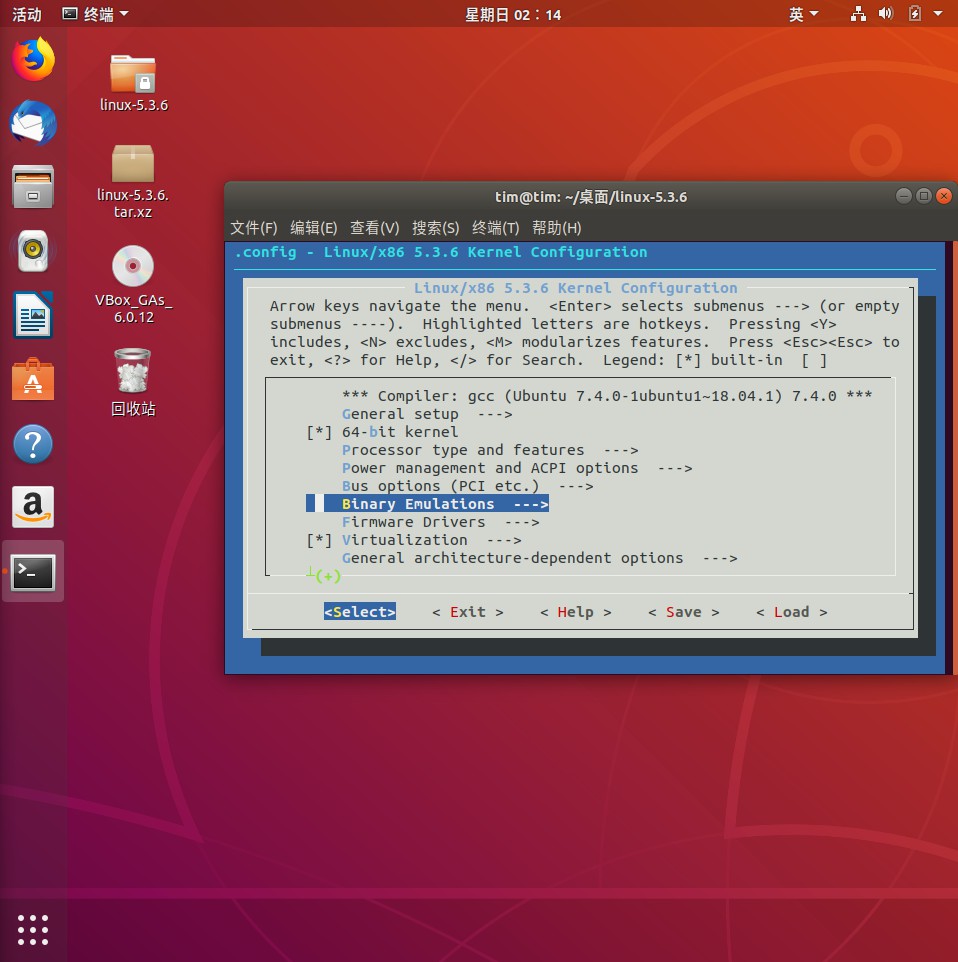Open the 搜索(S) menu in terminal

coord(435,227)
